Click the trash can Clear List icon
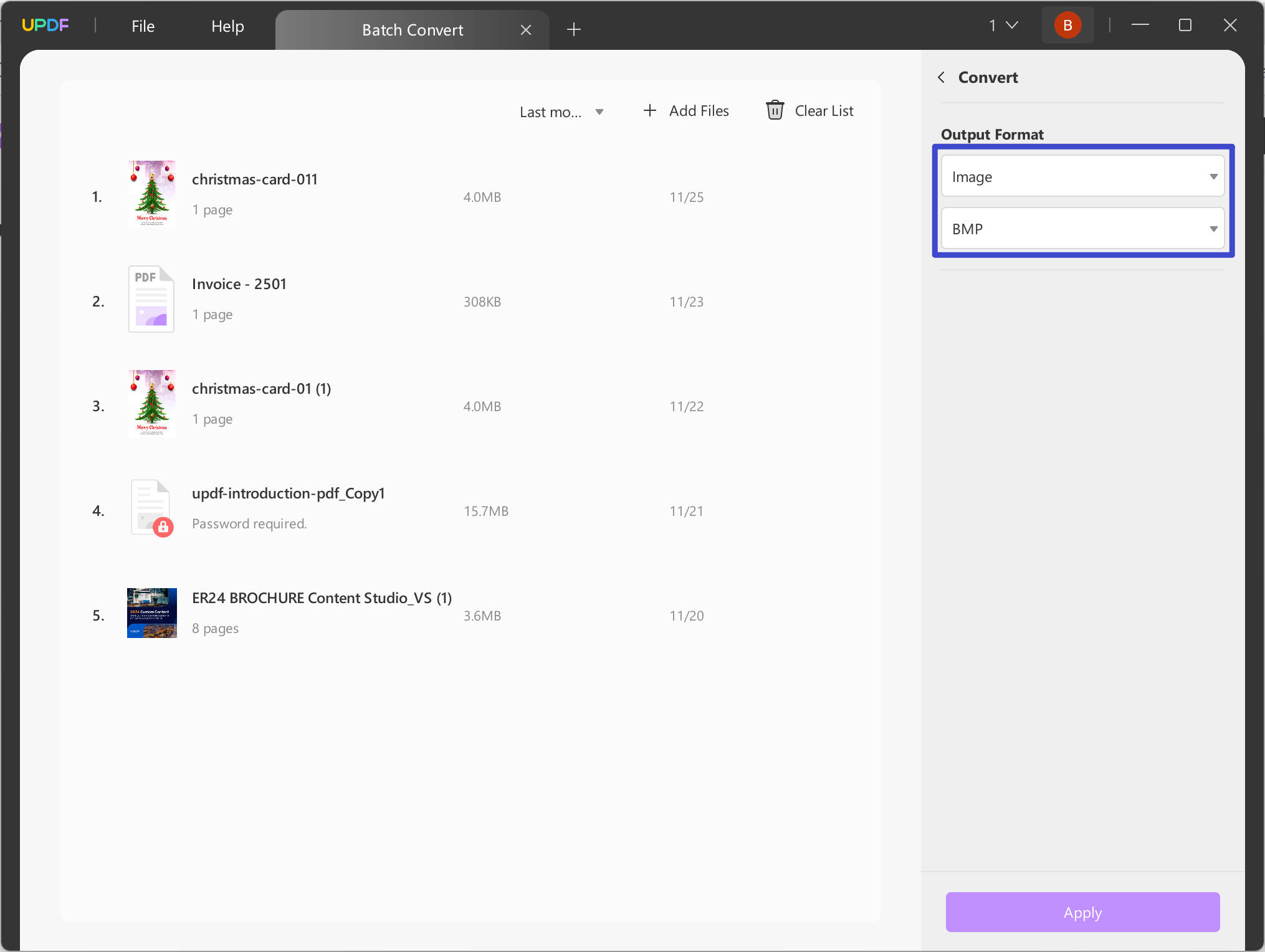The image size is (1265, 952). [x=775, y=110]
